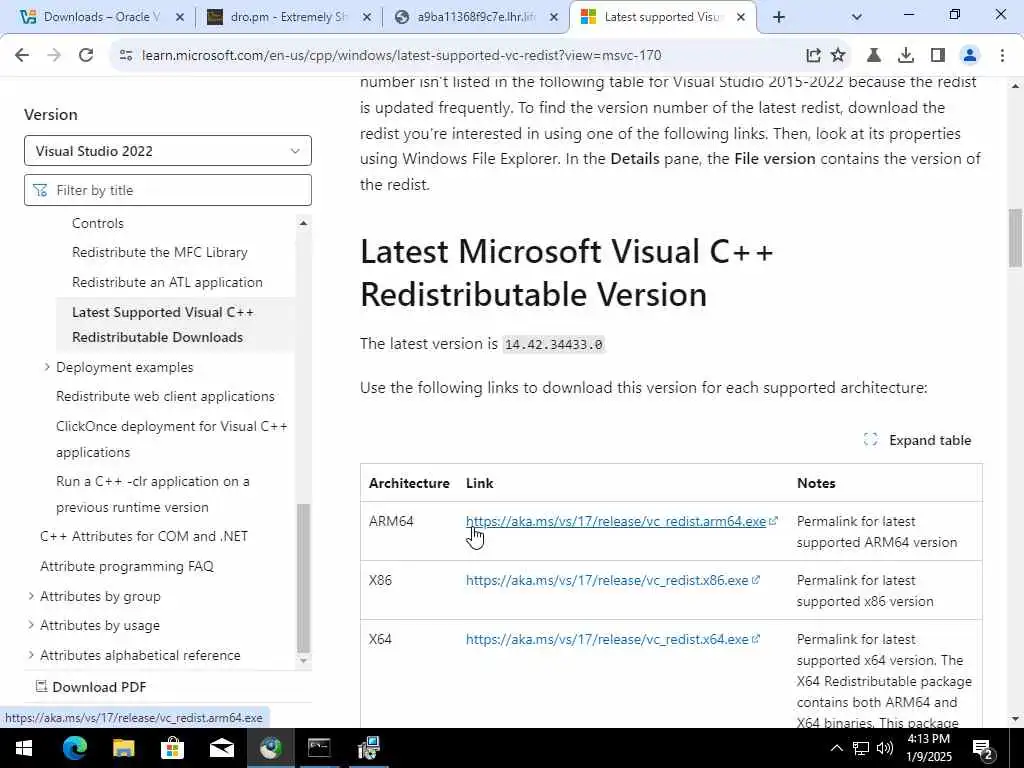Click page scrollbar down arrow
The height and width of the screenshot is (768, 1024).
[x=1015, y=720]
